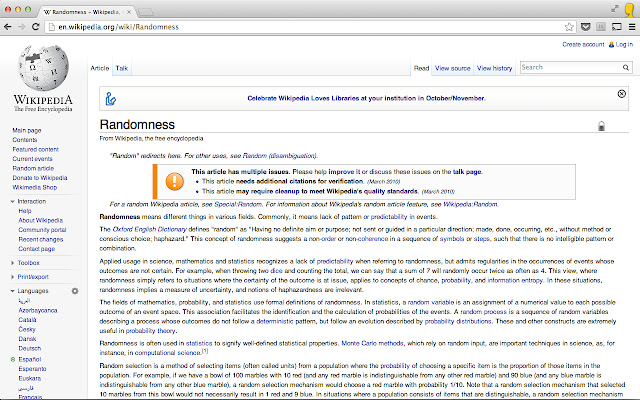Select the Article tab
This screenshot has width=640, height=400.
click(100, 68)
